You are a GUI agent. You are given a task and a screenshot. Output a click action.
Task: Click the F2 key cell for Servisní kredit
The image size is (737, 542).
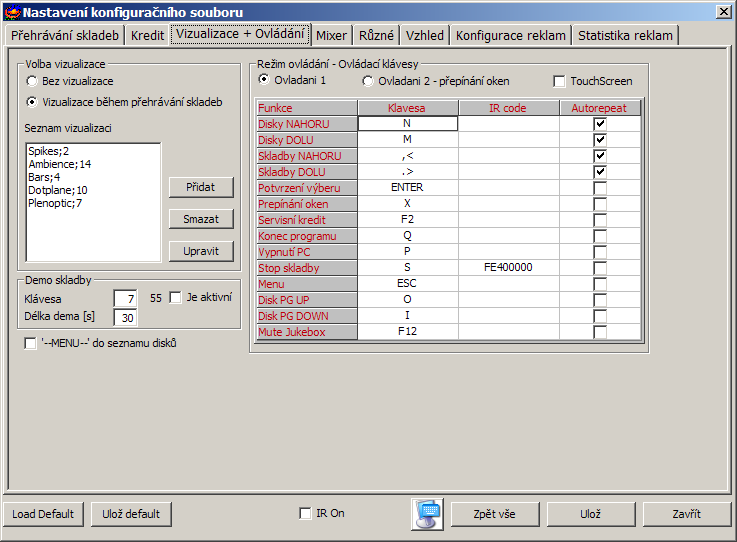408,220
